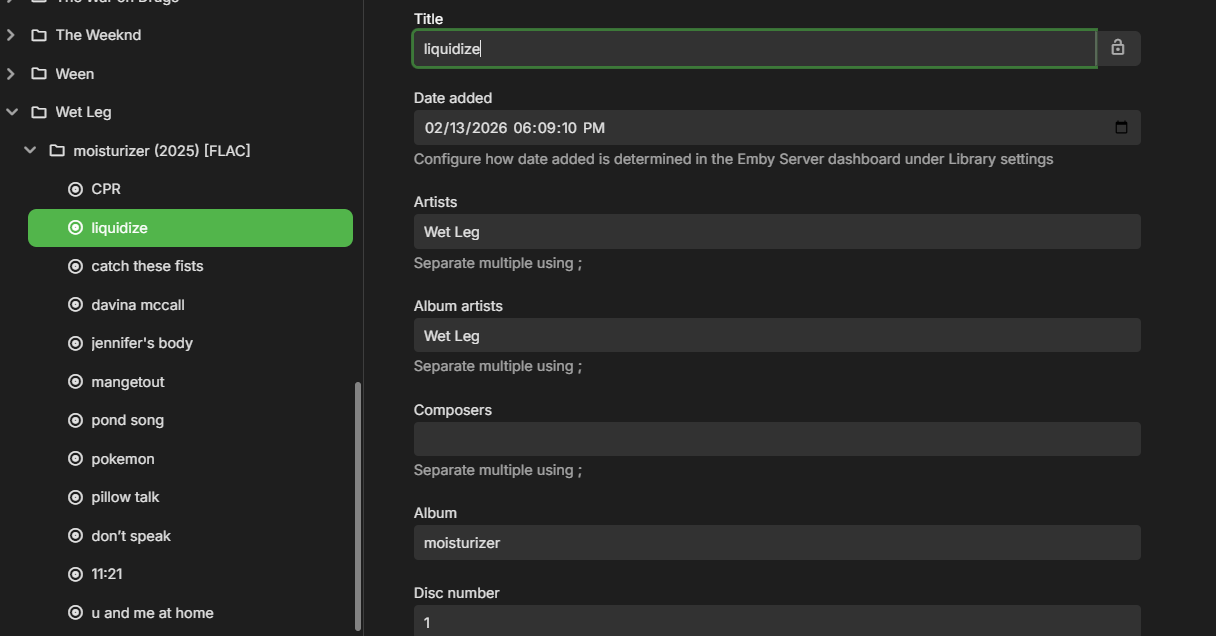Click the Album name field
Image resolution: width=1216 pixels, height=636 pixels.
tap(776, 543)
